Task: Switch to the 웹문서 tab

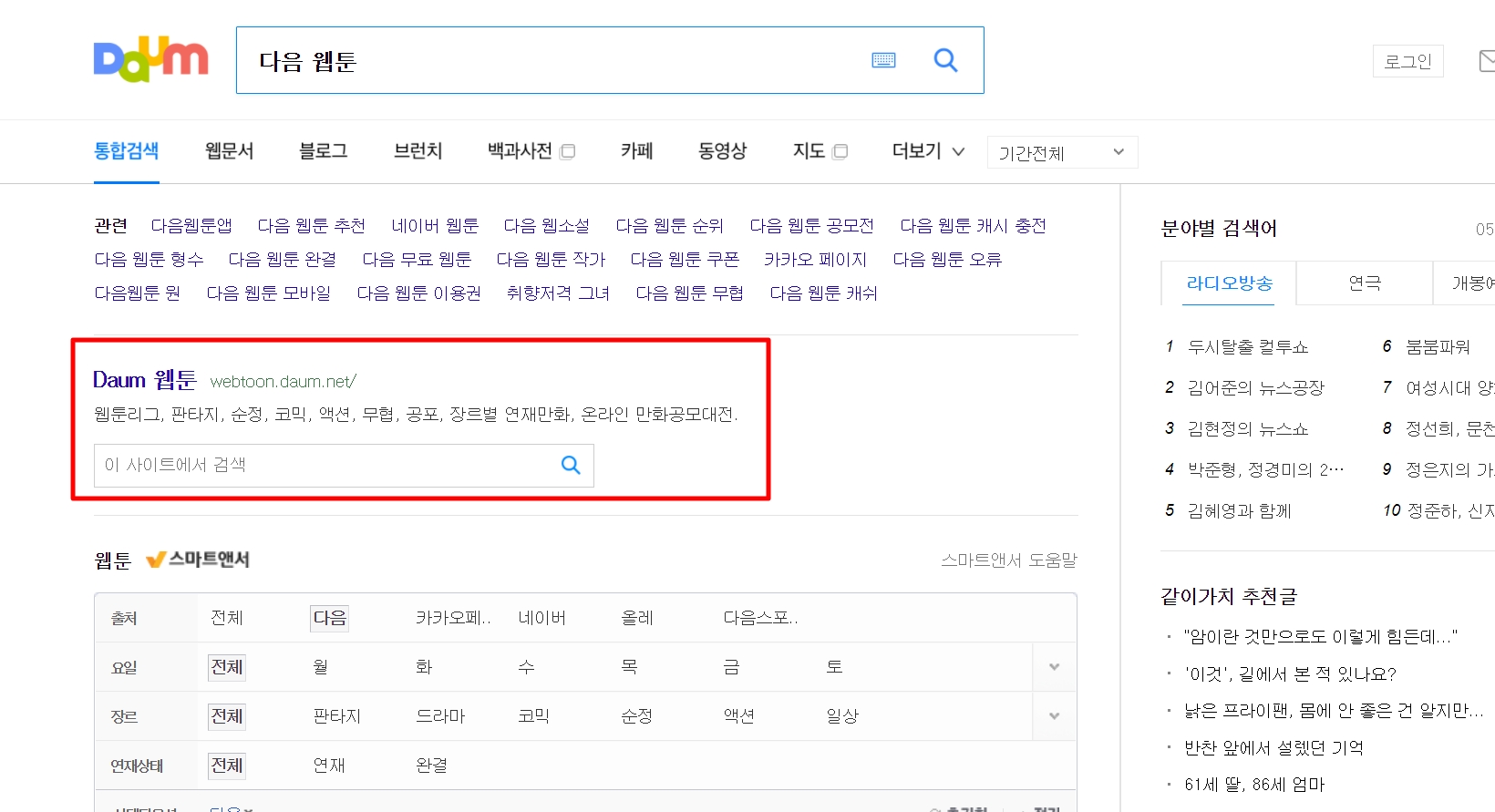Action: click(230, 151)
